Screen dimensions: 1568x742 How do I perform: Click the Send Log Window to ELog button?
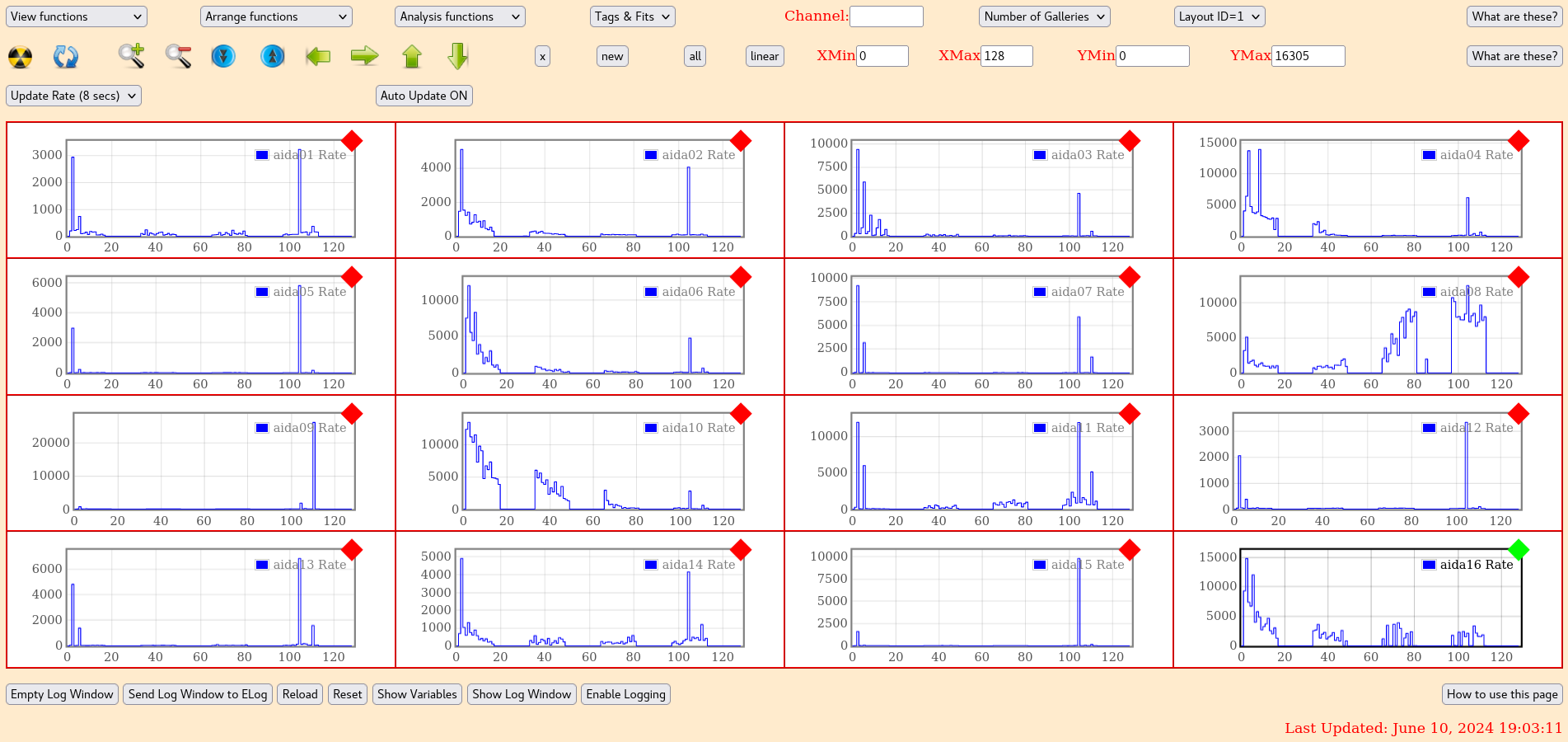[198, 694]
